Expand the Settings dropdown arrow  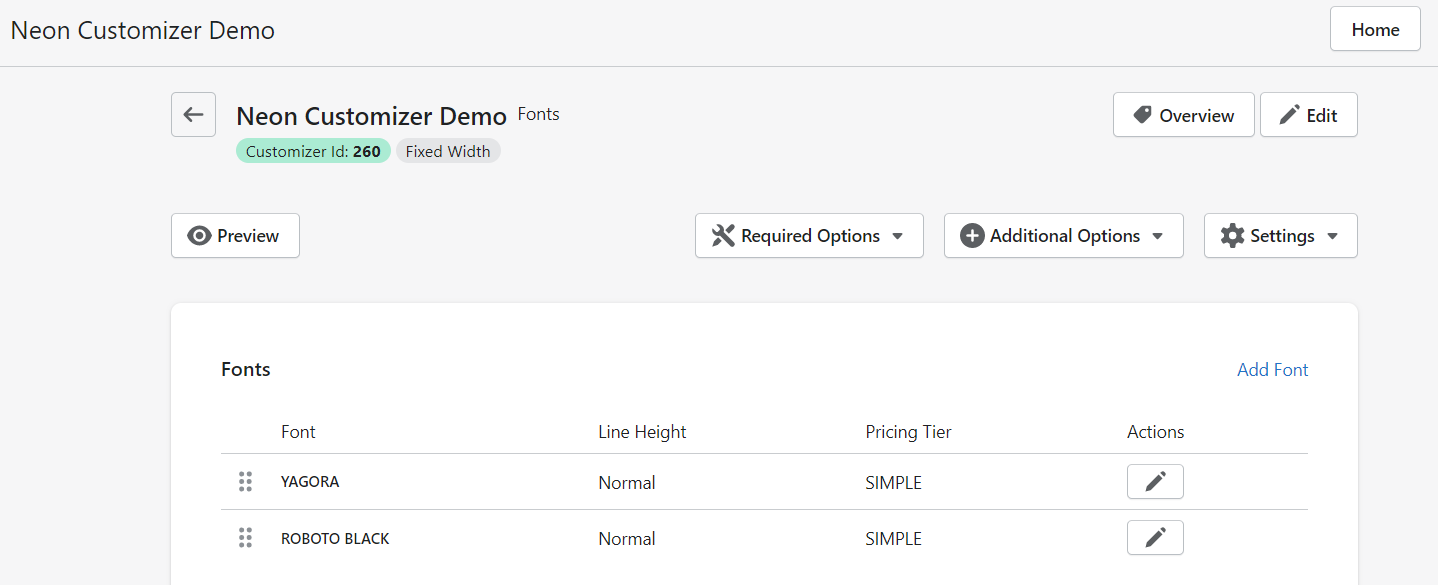(1332, 236)
